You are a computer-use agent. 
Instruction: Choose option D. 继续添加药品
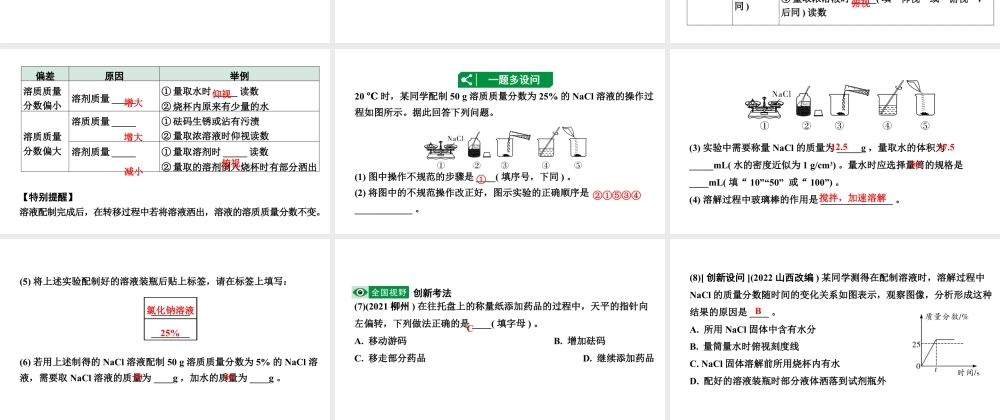(618, 358)
